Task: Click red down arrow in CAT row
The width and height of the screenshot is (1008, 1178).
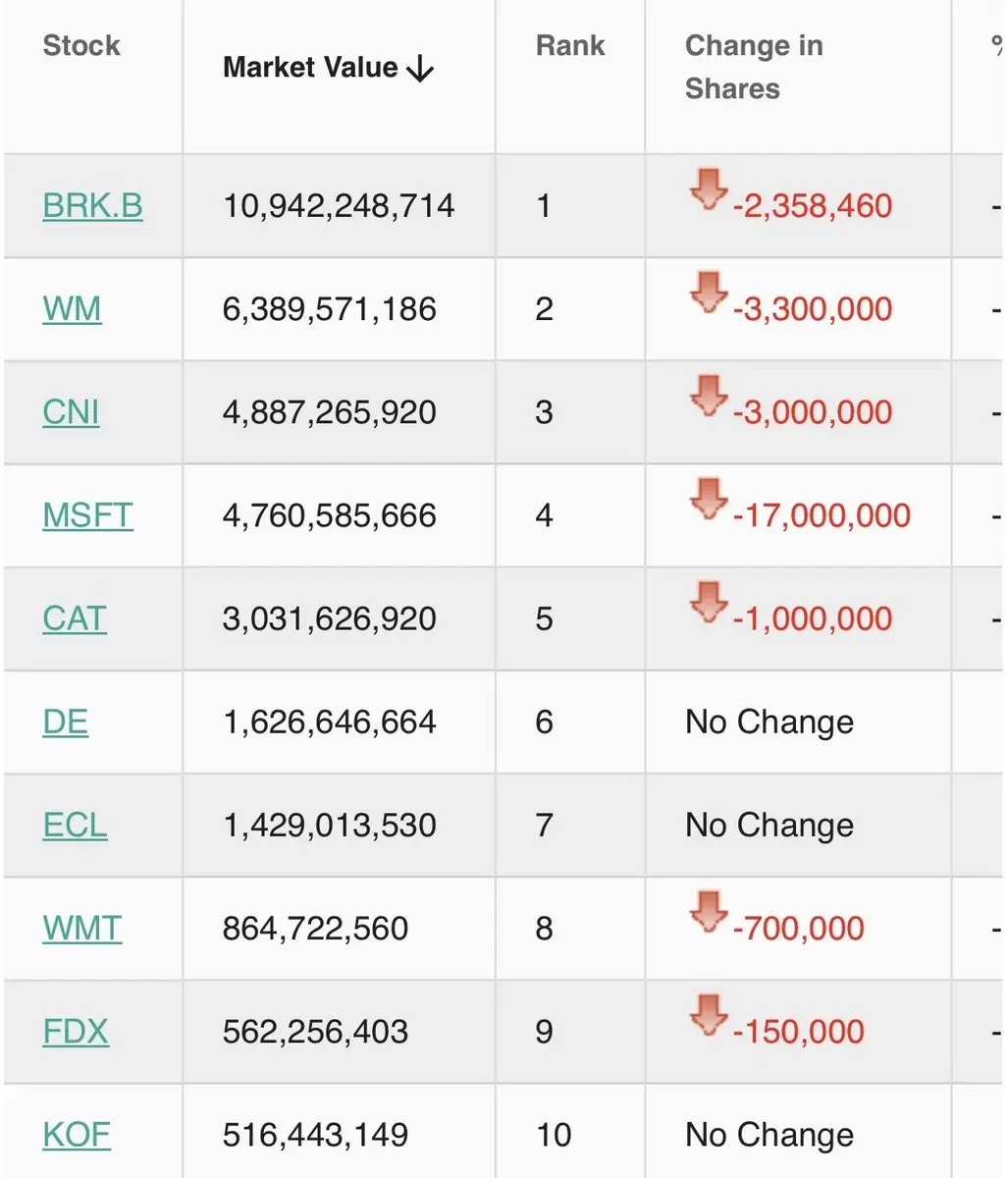Action: point(708,601)
